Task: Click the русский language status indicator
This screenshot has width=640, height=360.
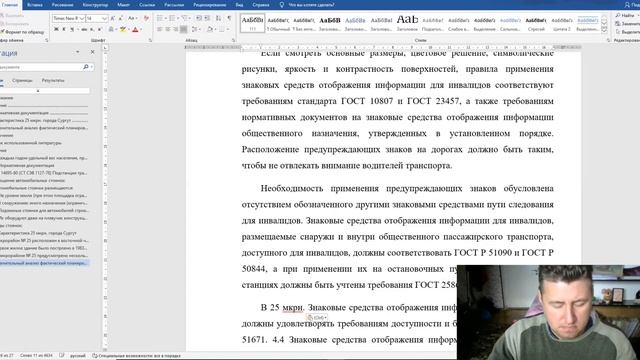Action: (78, 356)
